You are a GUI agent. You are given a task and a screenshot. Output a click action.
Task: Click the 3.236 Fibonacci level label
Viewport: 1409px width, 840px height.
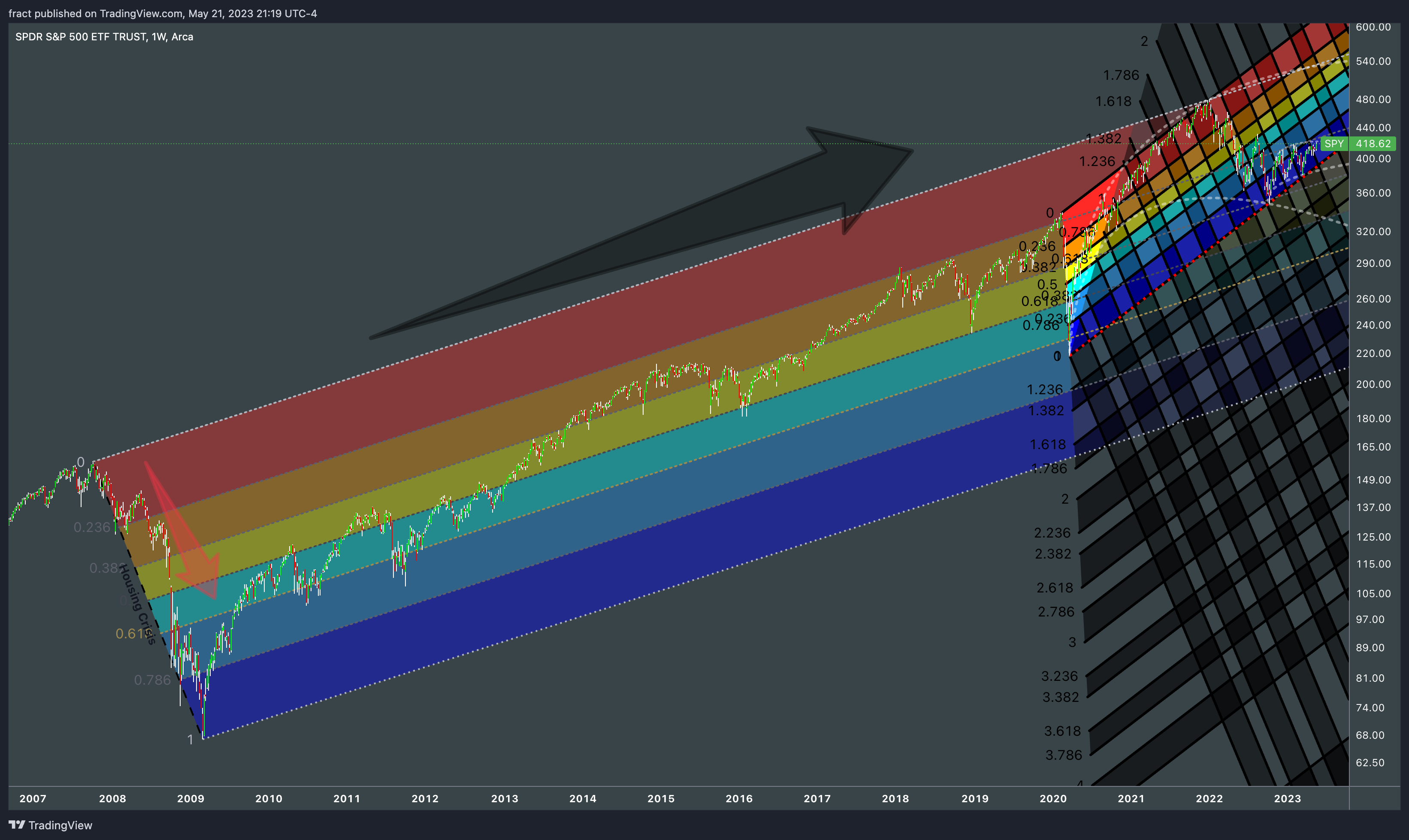[1060, 677]
